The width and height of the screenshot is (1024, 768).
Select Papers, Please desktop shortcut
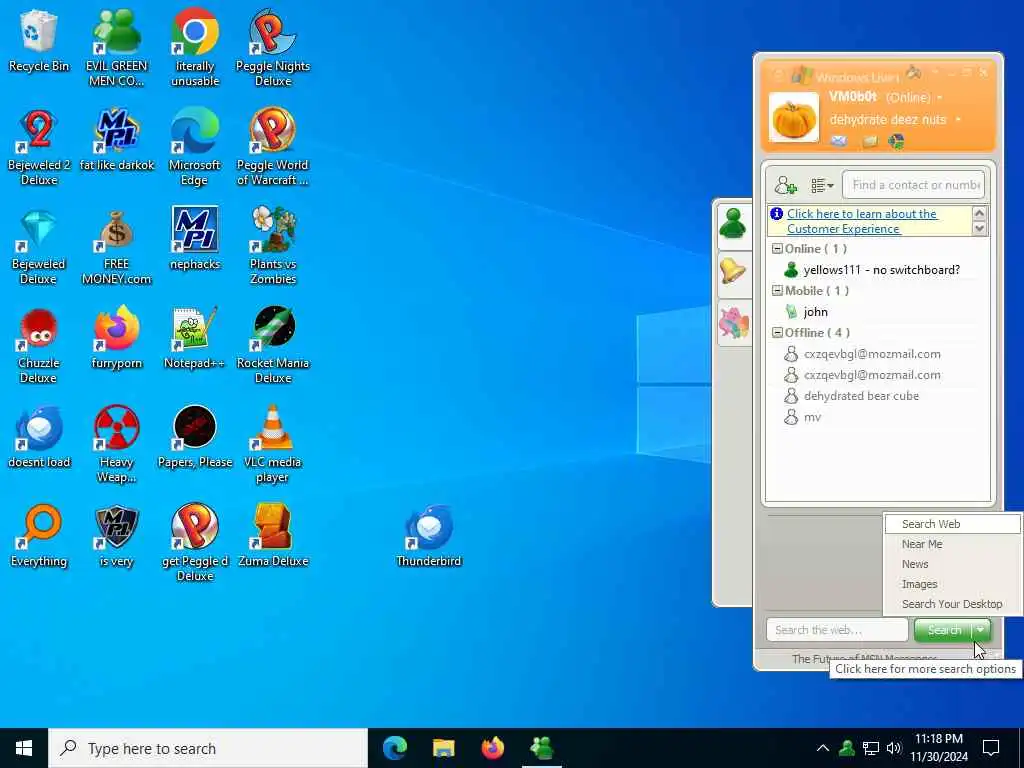click(x=195, y=438)
